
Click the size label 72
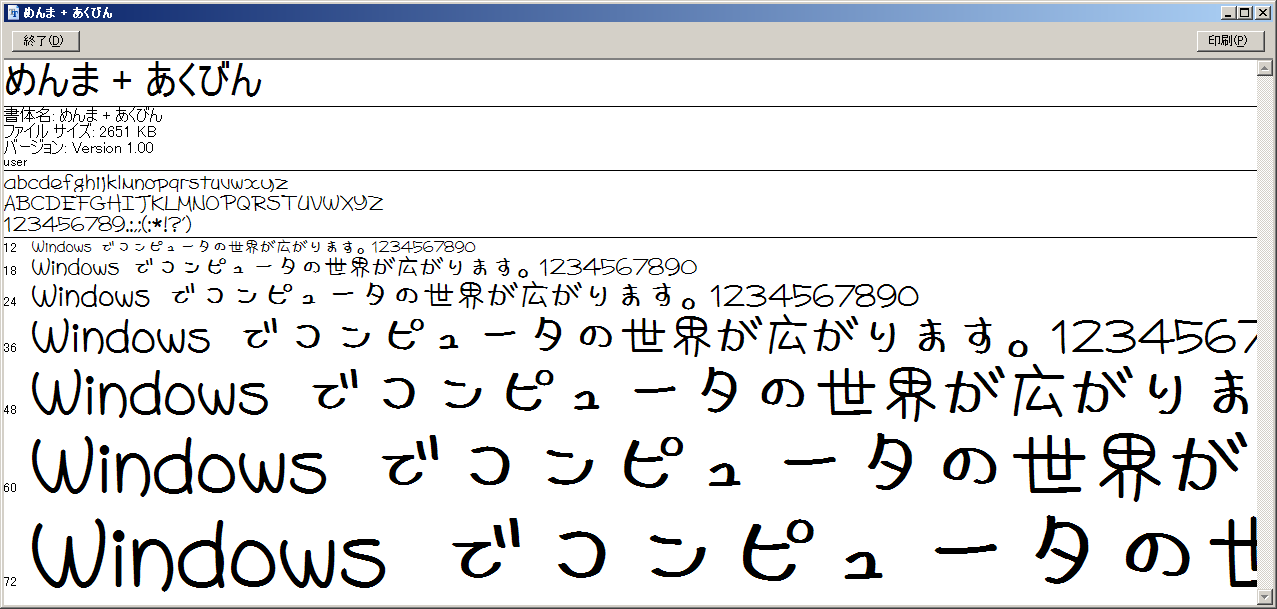pyautogui.click(x=10, y=581)
